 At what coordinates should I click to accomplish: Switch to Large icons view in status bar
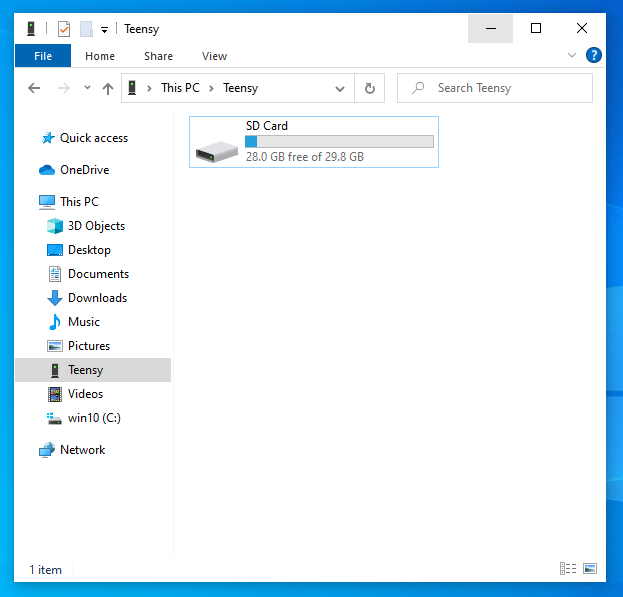click(590, 568)
